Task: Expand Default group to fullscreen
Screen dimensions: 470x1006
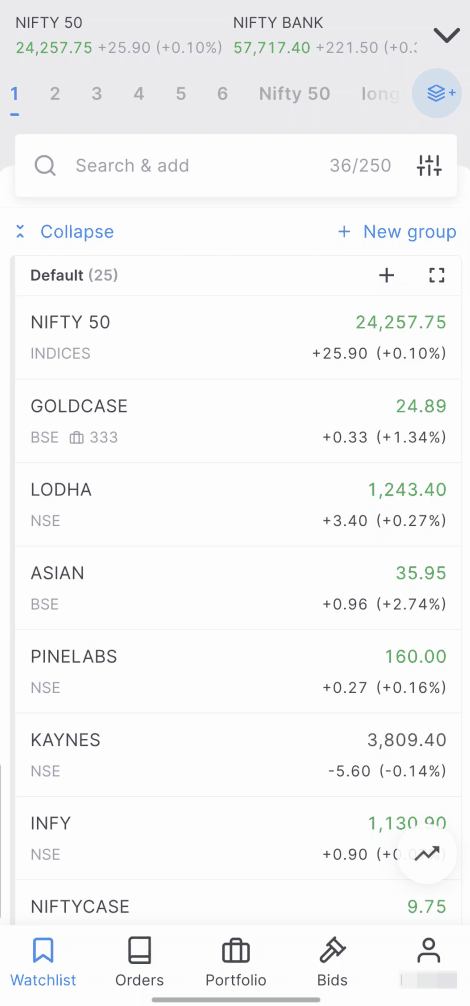Action: pos(437,276)
